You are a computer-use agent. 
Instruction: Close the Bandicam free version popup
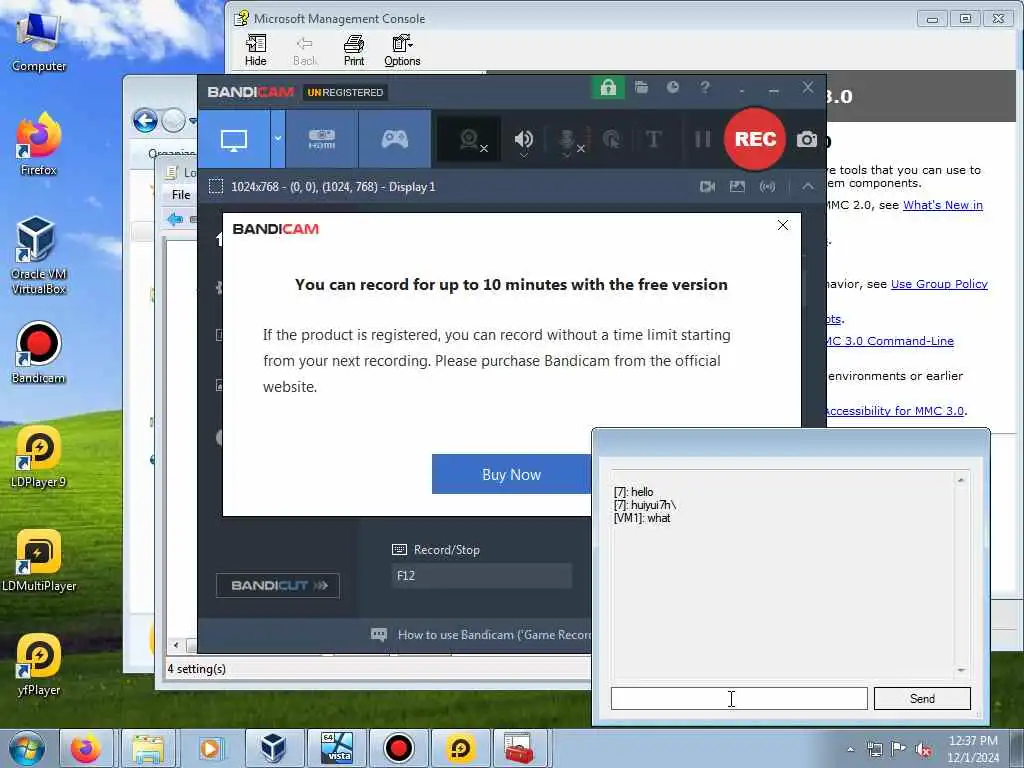point(783,225)
